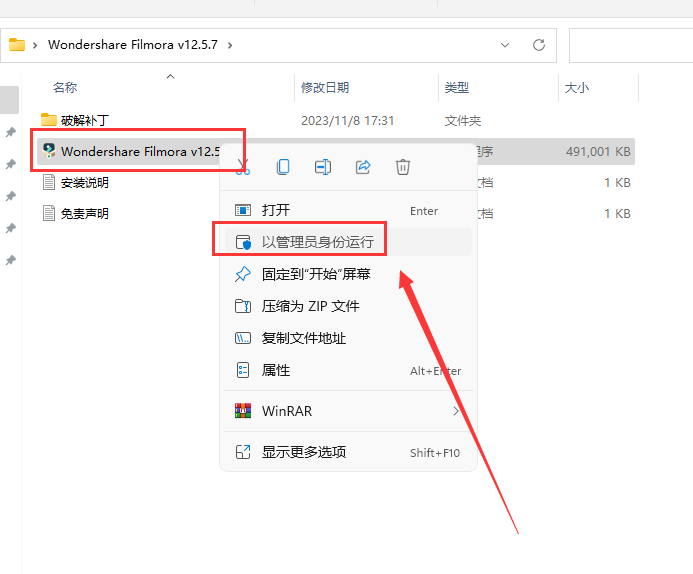This screenshot has height=574, width=693.
Task: Click the copy-path icon beside 复制文件地址
Action: (x=243, y=338)
